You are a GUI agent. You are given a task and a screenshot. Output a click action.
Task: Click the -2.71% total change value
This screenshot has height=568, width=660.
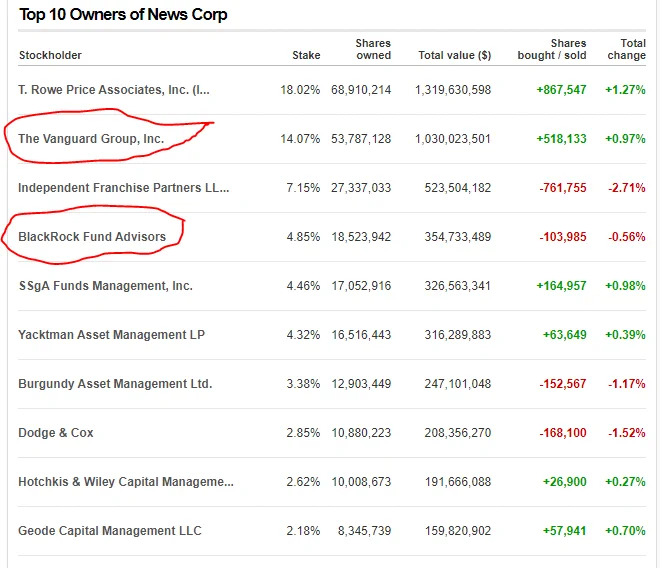(627, 188)
